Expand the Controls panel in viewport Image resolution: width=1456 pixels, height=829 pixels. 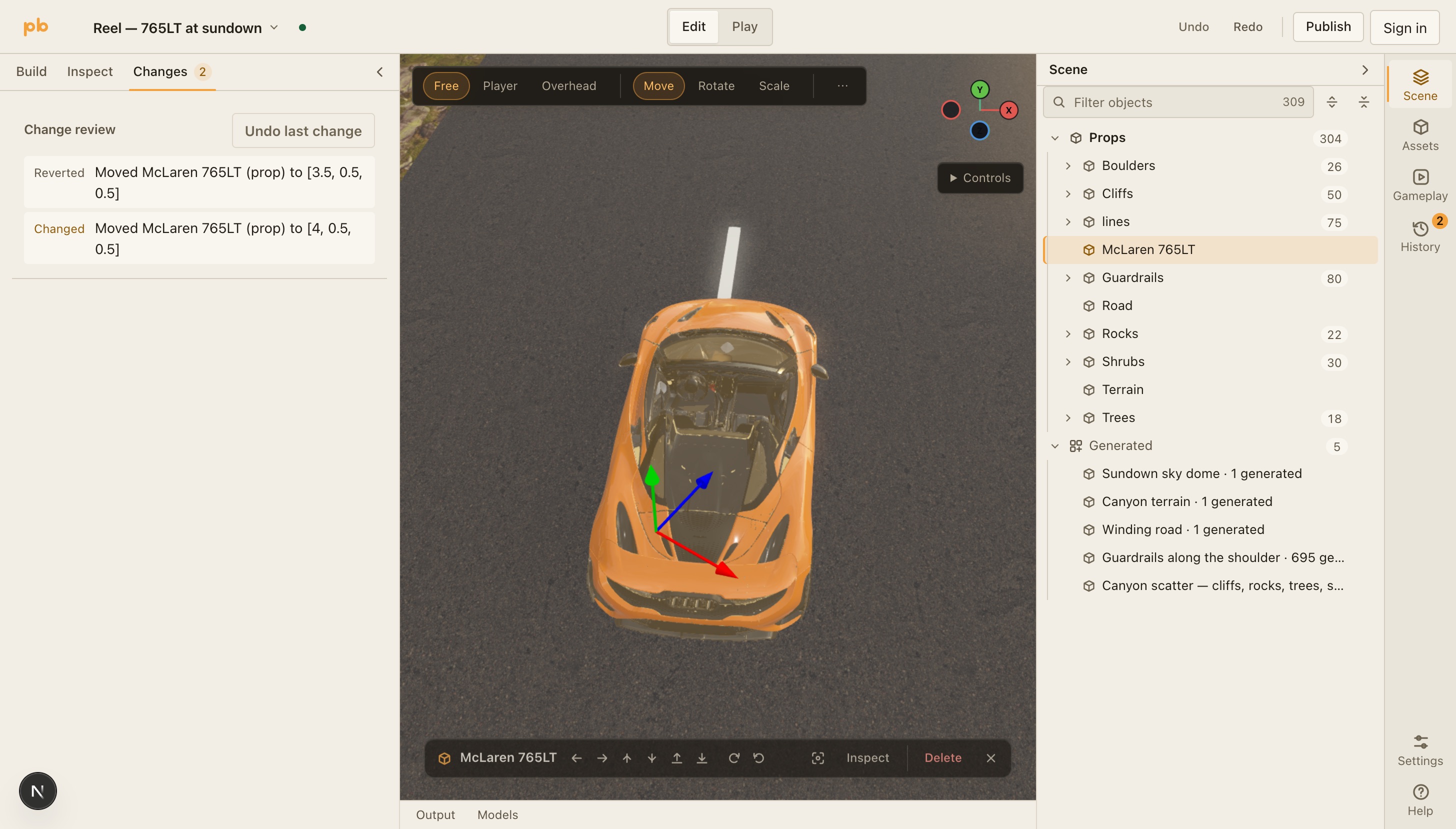tap(979, 177)
